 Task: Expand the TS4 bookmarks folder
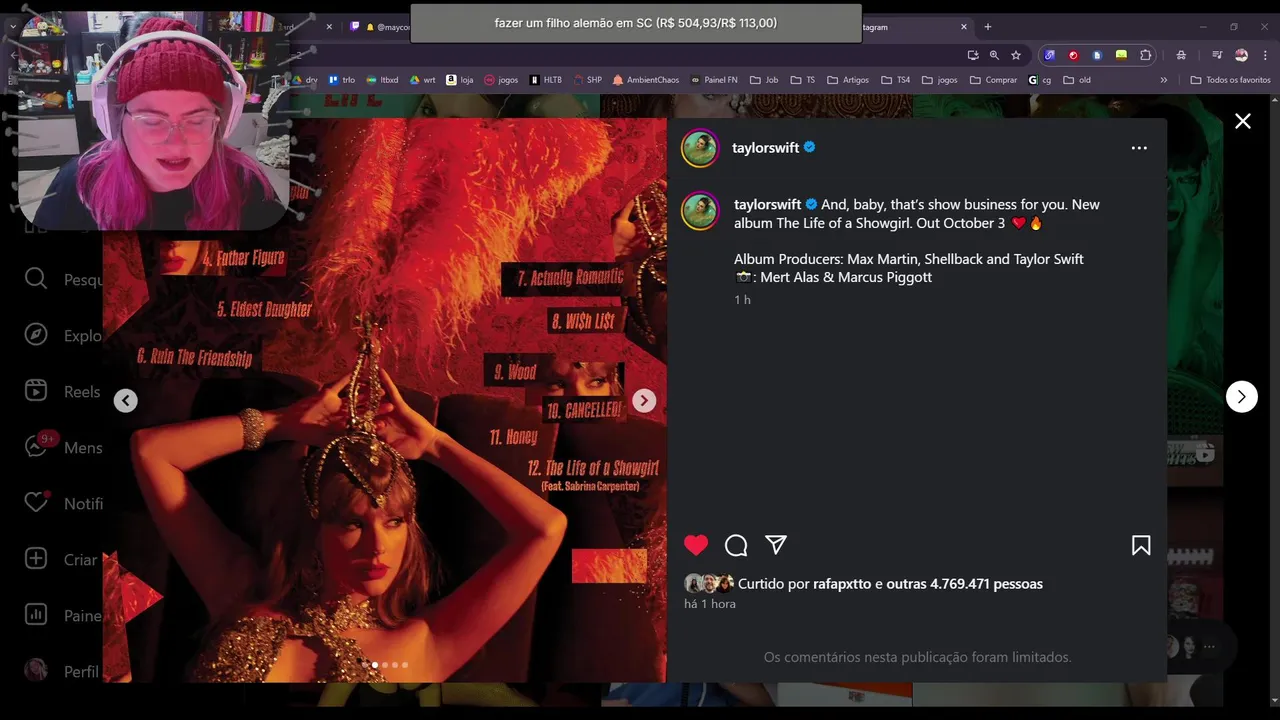point(896,80)
